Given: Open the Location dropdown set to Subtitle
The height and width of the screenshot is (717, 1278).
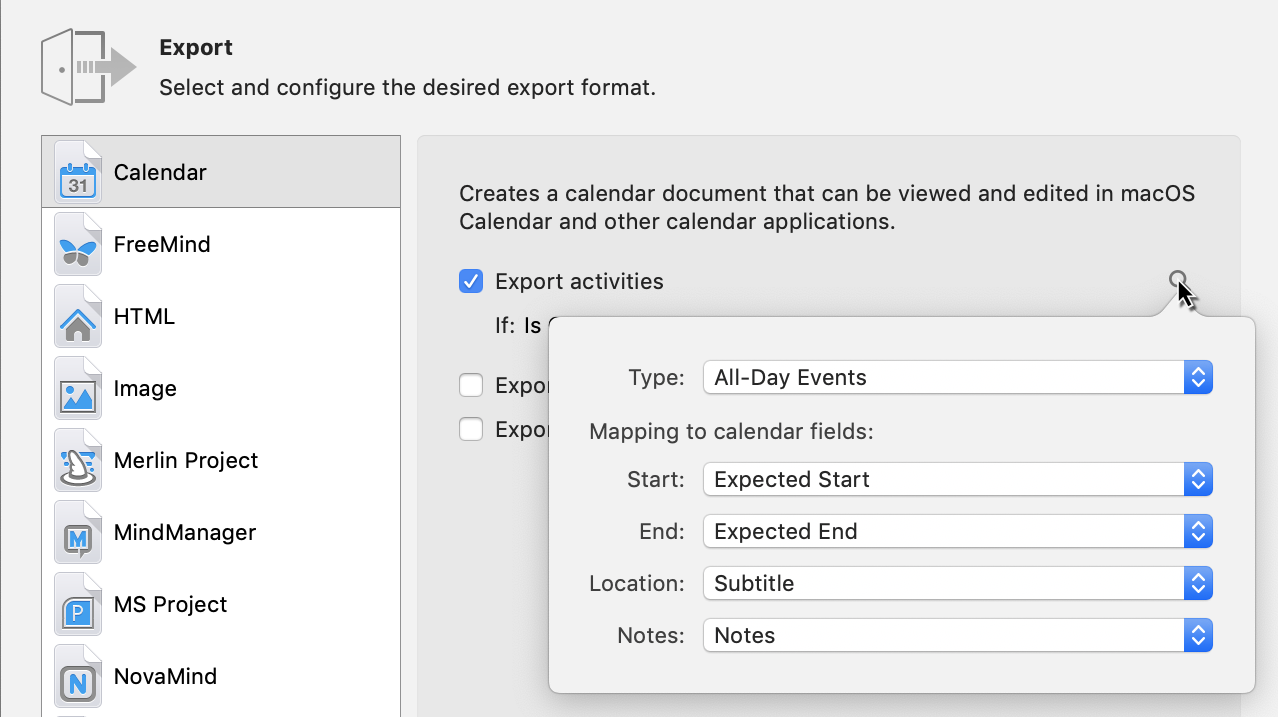Looking at the screenshot, I should click(1197, 583).
